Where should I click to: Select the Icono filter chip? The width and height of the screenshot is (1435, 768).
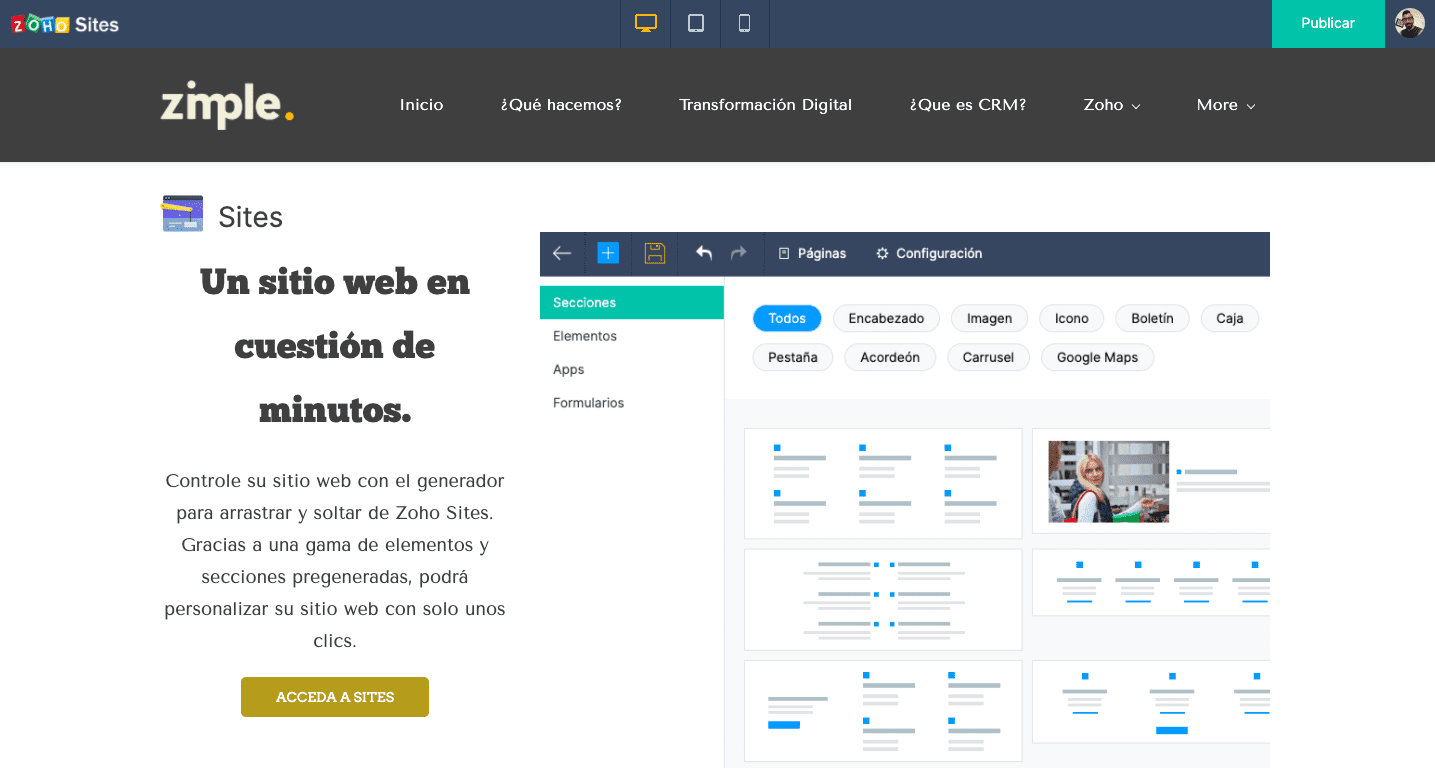coord(1072,318)
